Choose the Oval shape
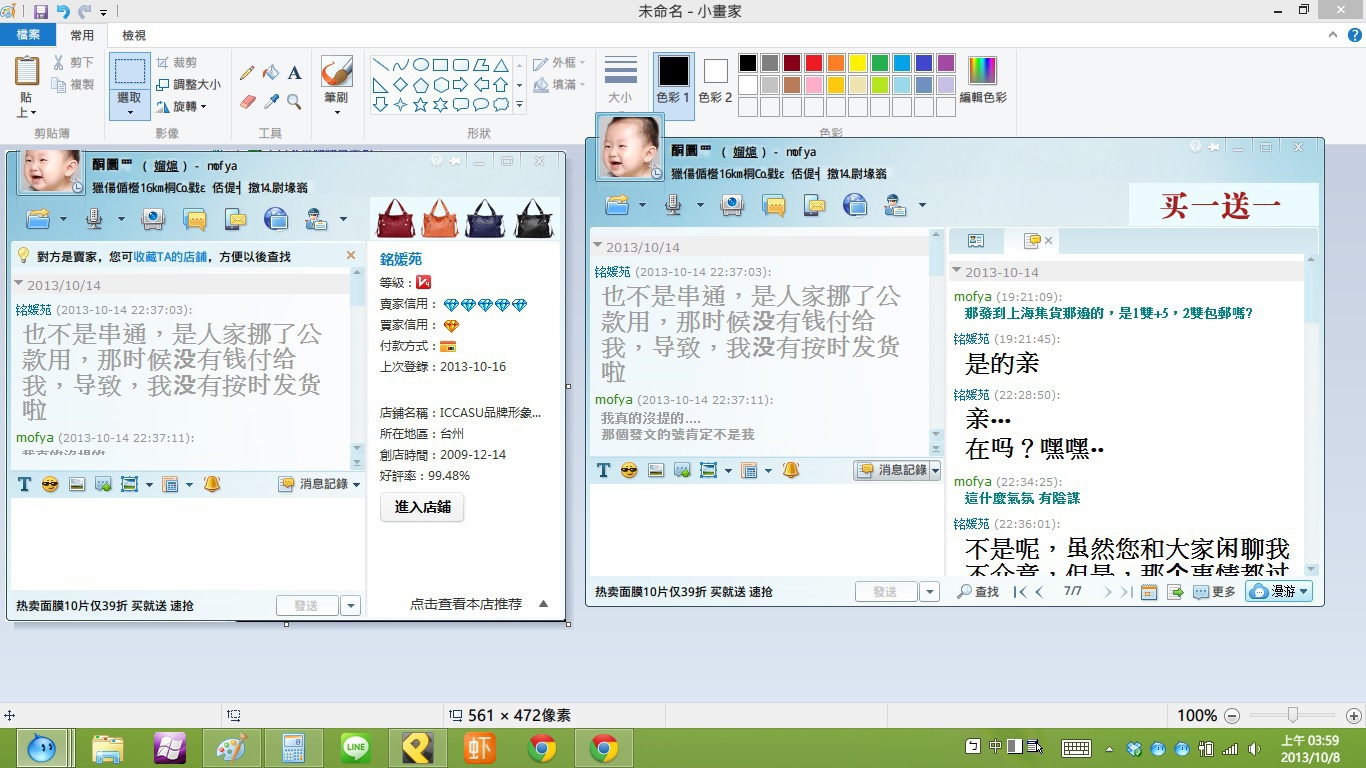This screenshot has height=768, width=1366. tap(421, 65)
